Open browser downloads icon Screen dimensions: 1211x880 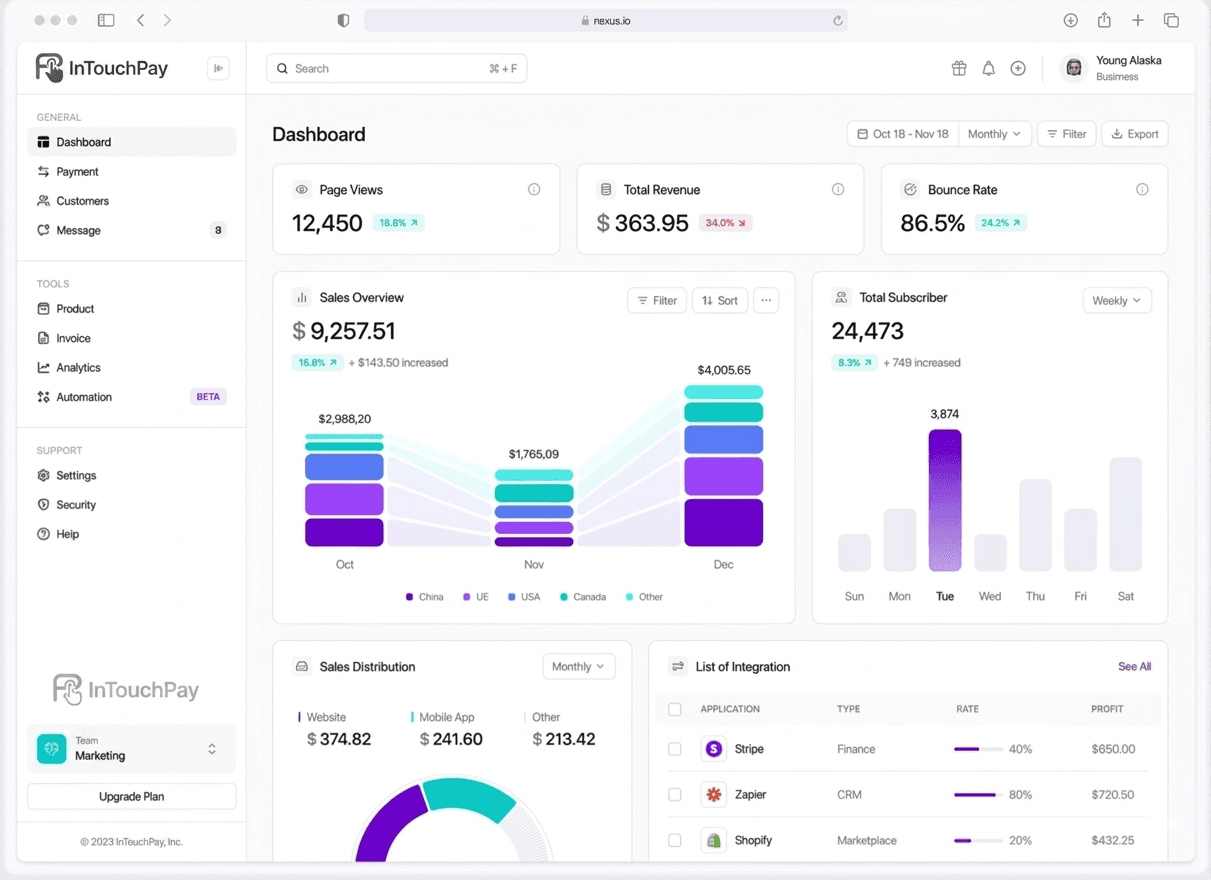1070,20
